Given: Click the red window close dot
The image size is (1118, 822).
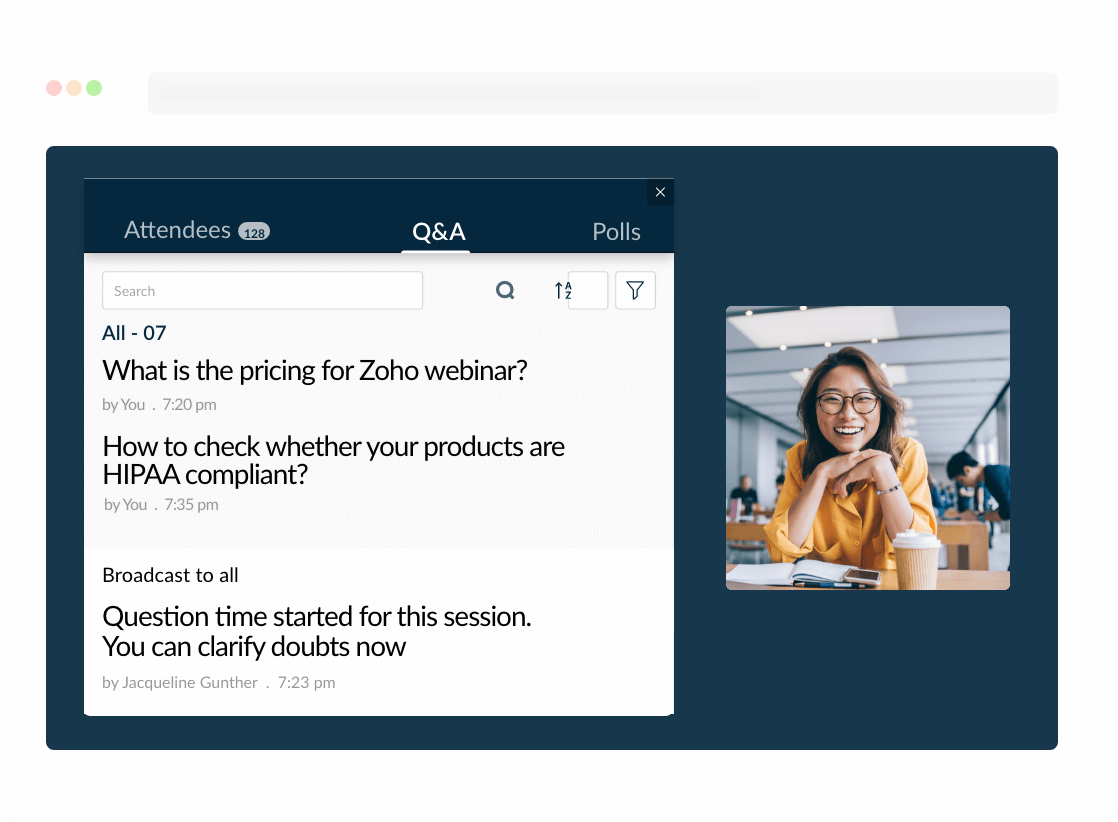Looking at the screenshot, I should pyautogui.click(x=54, y=88).
